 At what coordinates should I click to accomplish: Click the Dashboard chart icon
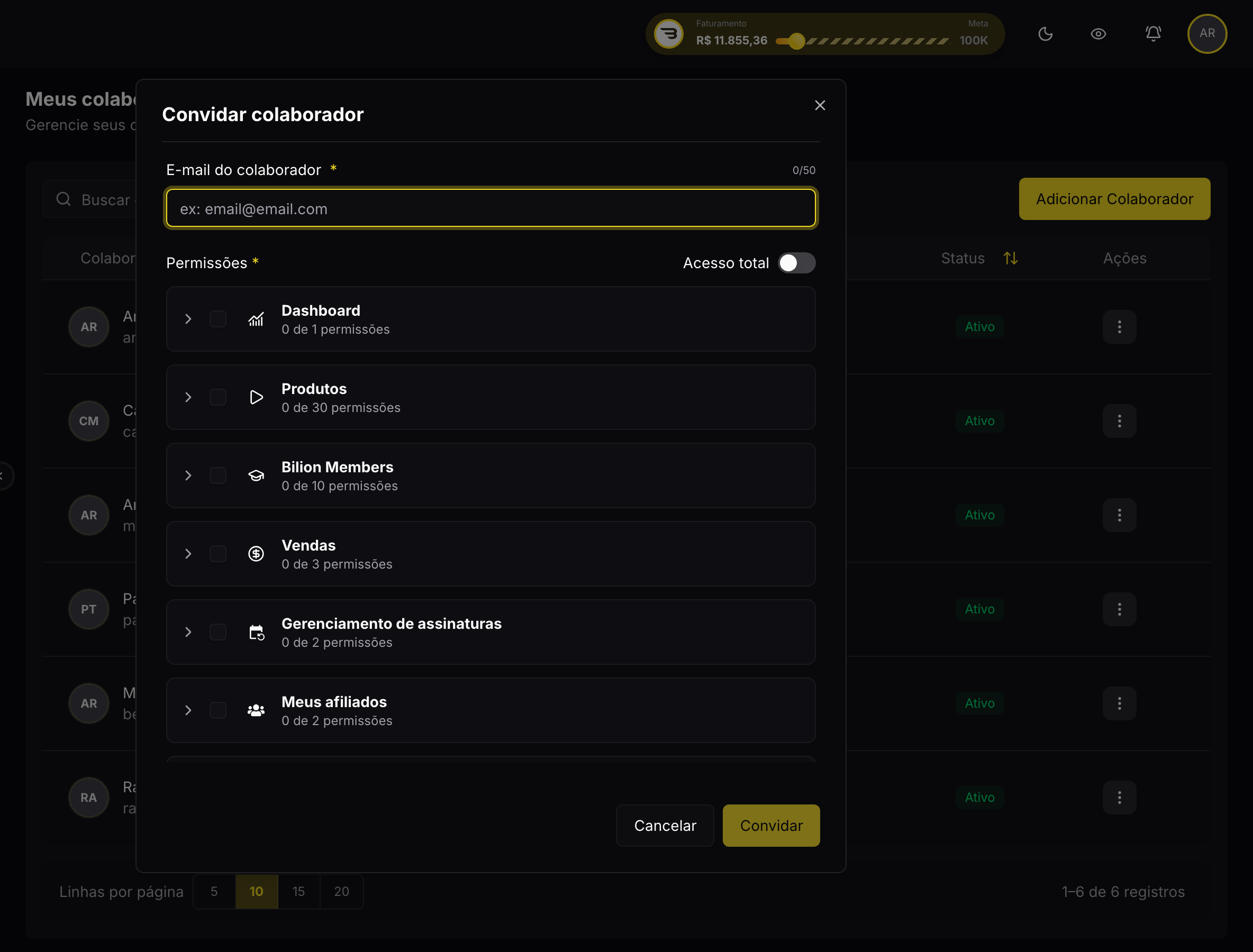point(256,319)
